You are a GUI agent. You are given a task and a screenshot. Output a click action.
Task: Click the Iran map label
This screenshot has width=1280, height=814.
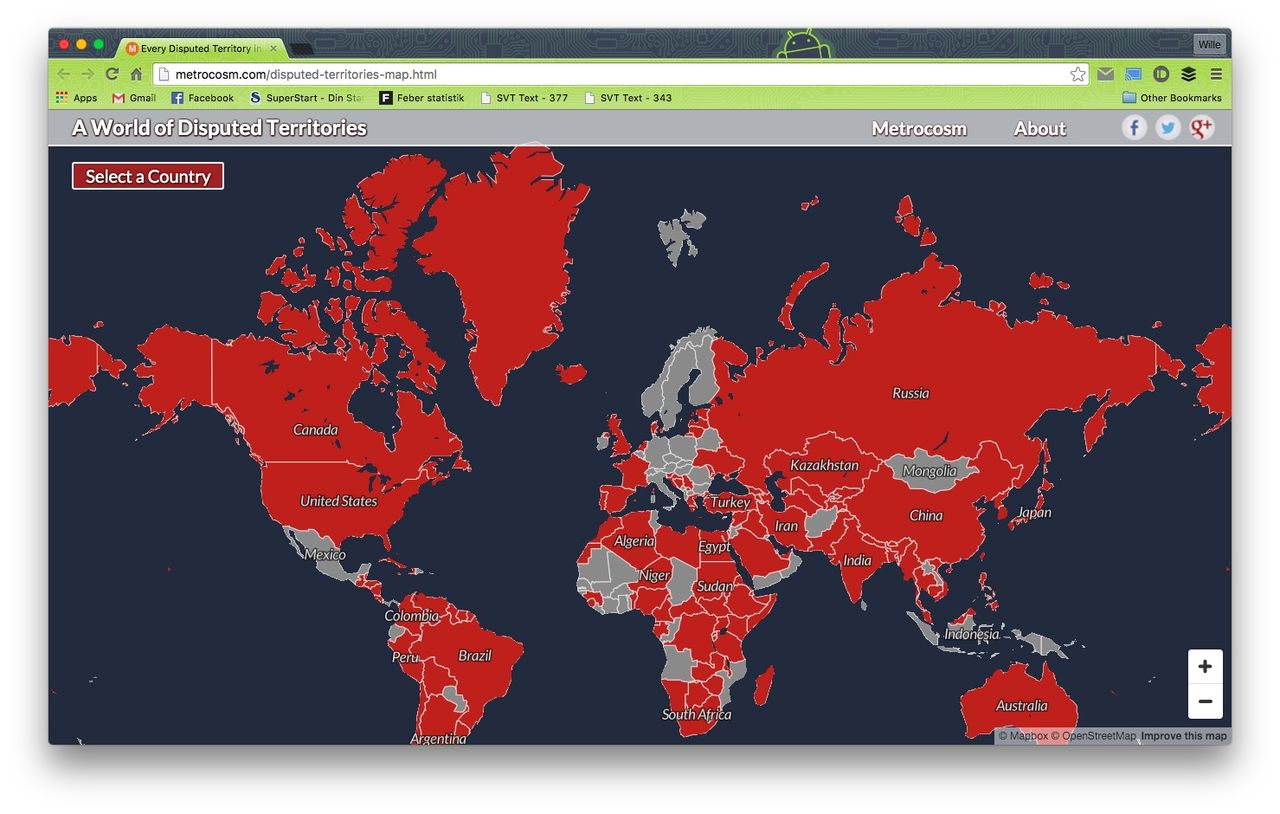coord(787,526)
